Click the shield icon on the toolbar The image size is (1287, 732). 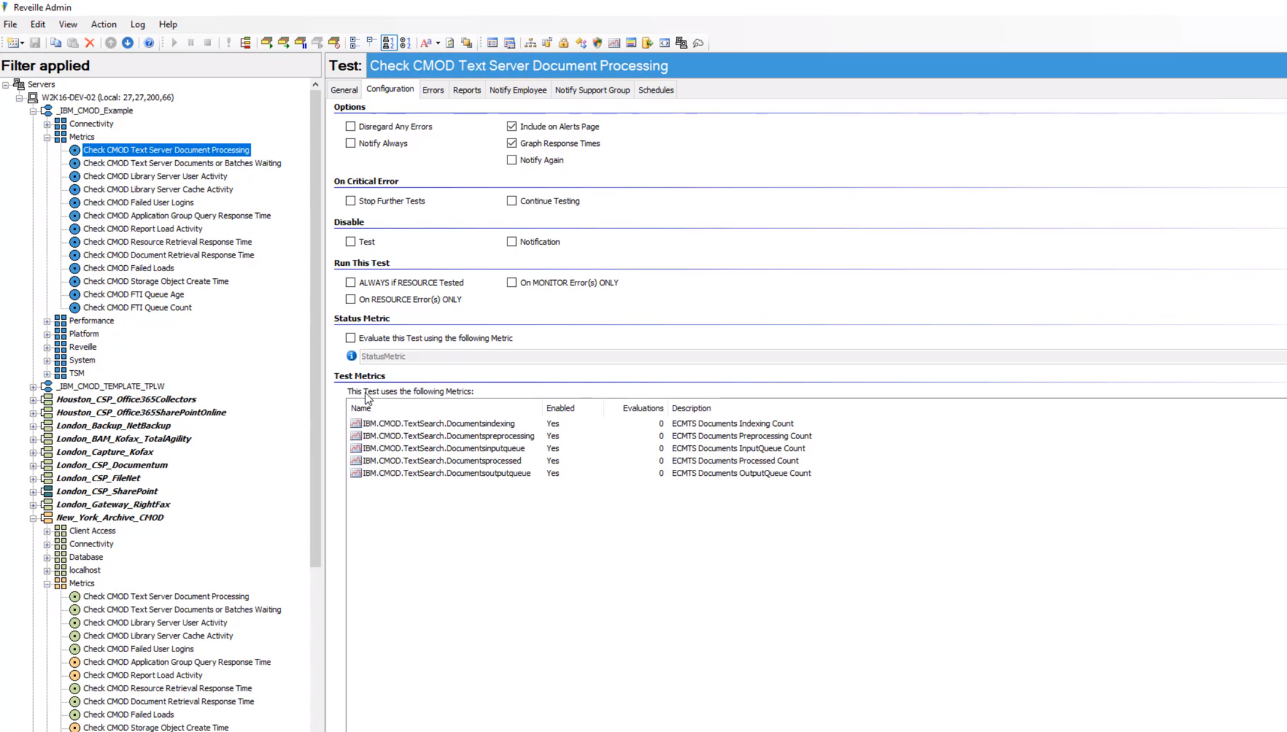click(595, 43)
